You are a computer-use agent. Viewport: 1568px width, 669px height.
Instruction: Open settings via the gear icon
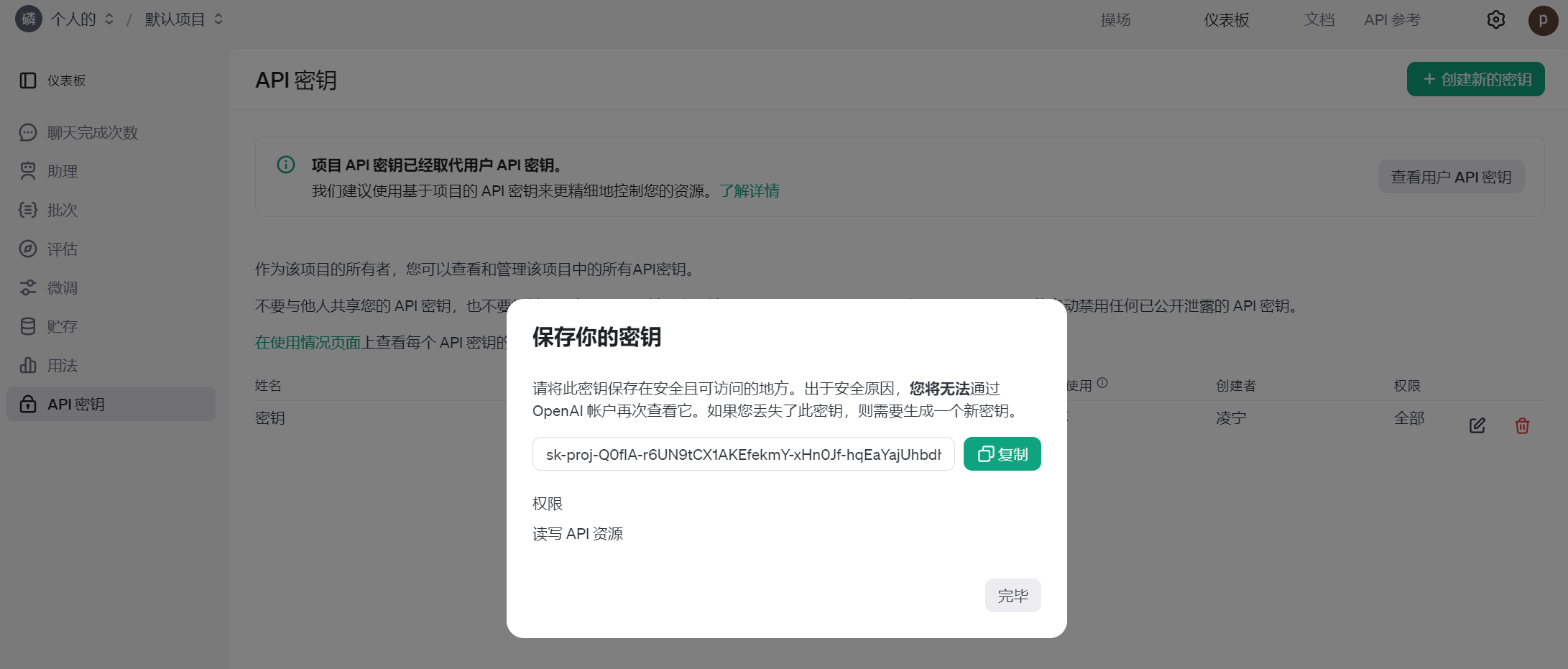1495,20
